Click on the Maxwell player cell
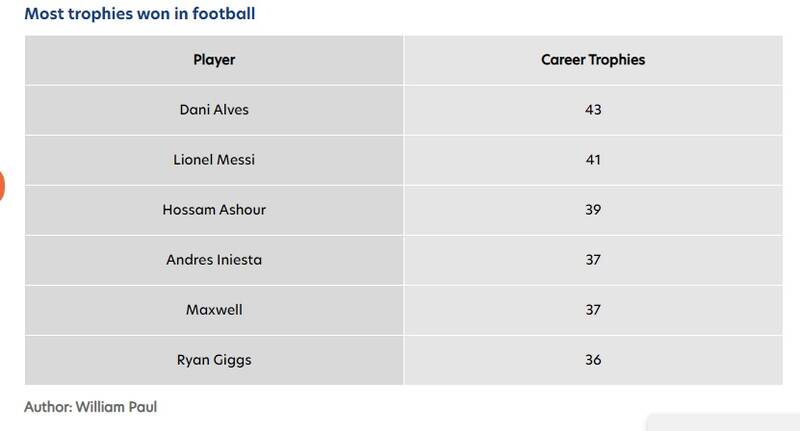This screenshot has width=800, height=431. (214, 310)
